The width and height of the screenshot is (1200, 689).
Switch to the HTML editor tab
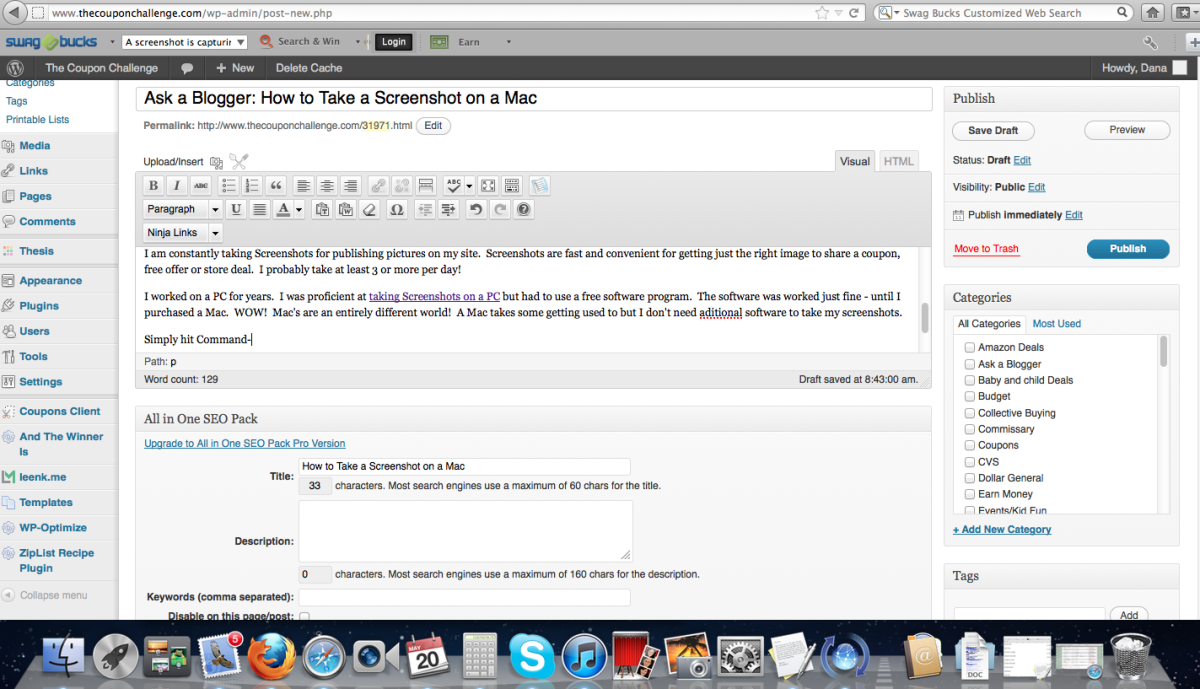click(x=898, y=161)
